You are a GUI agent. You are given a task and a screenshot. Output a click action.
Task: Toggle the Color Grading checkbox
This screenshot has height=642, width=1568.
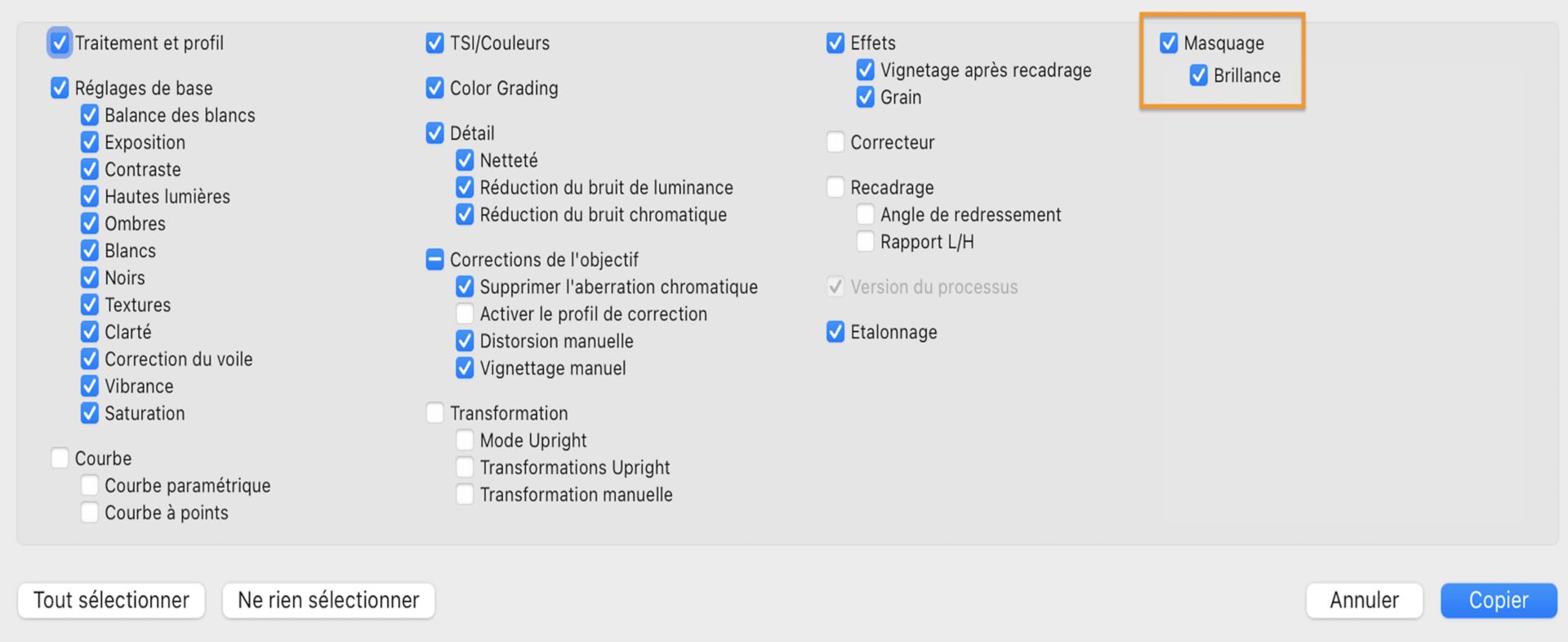[x=434, y=88]
